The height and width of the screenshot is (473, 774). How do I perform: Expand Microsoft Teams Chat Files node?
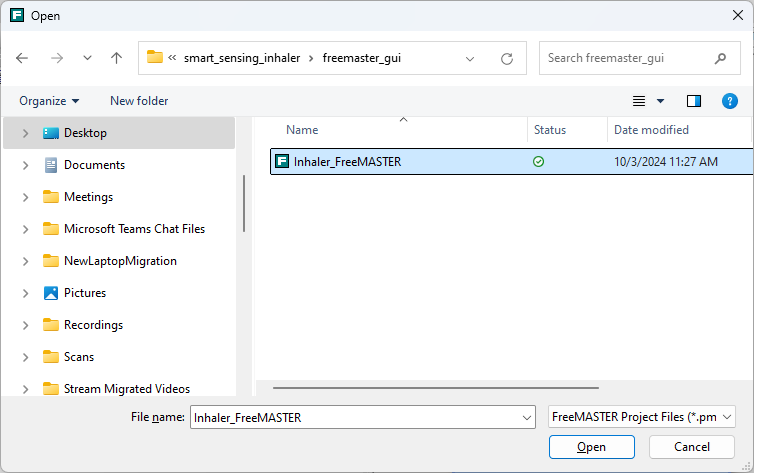[26, 230]
